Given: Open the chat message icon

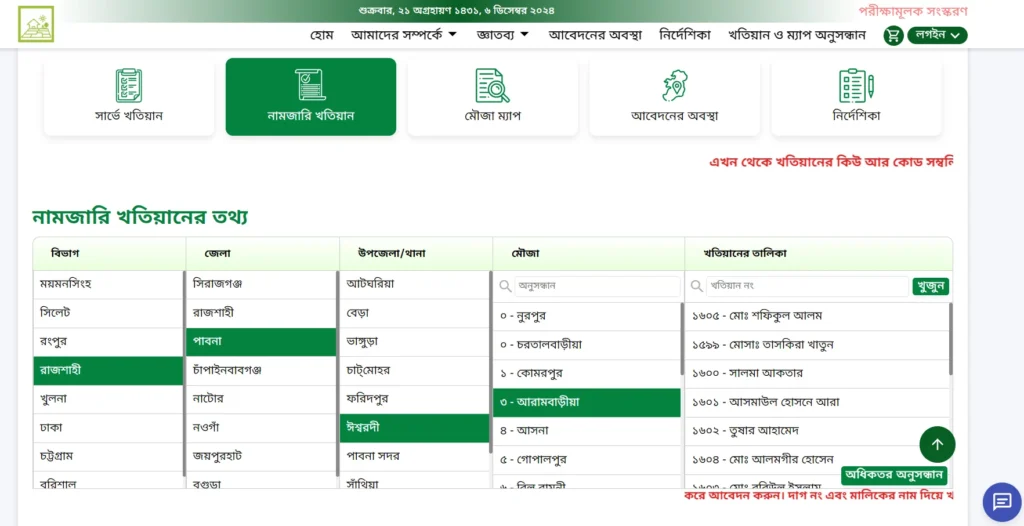Looking at the screenshot, I should click(1001, 502).
